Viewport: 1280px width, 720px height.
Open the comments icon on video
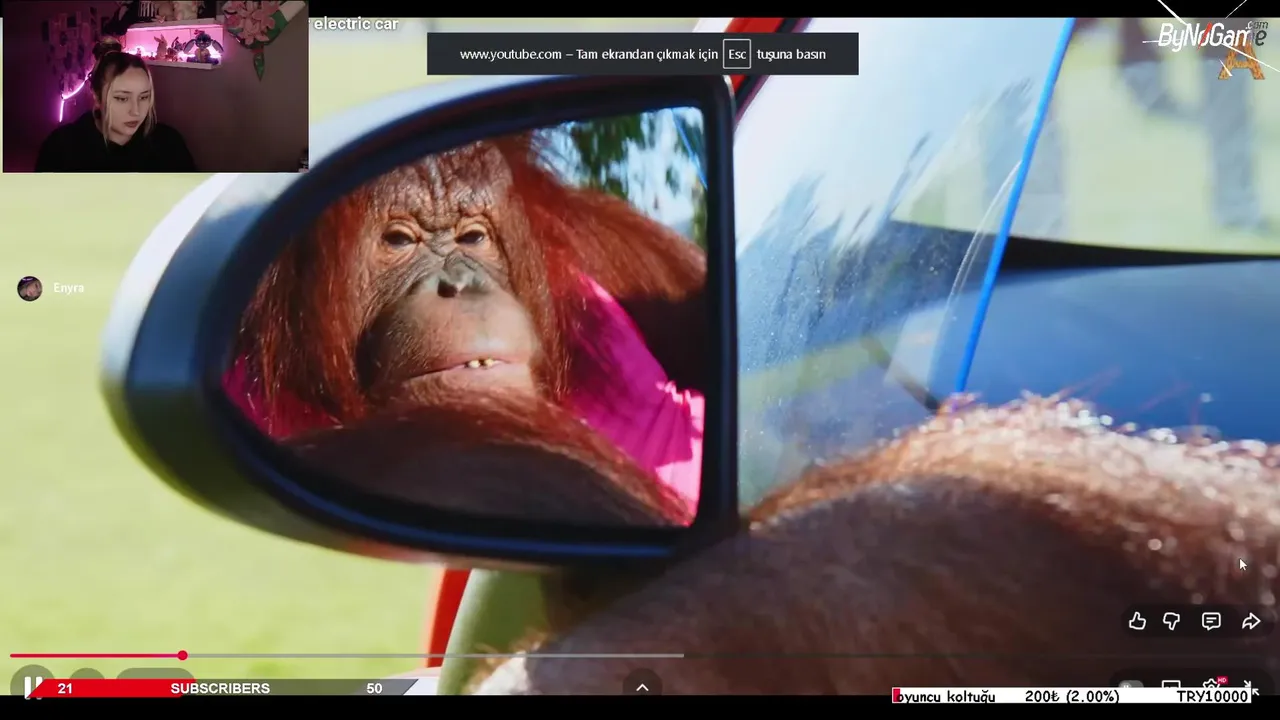point(1211,621)
